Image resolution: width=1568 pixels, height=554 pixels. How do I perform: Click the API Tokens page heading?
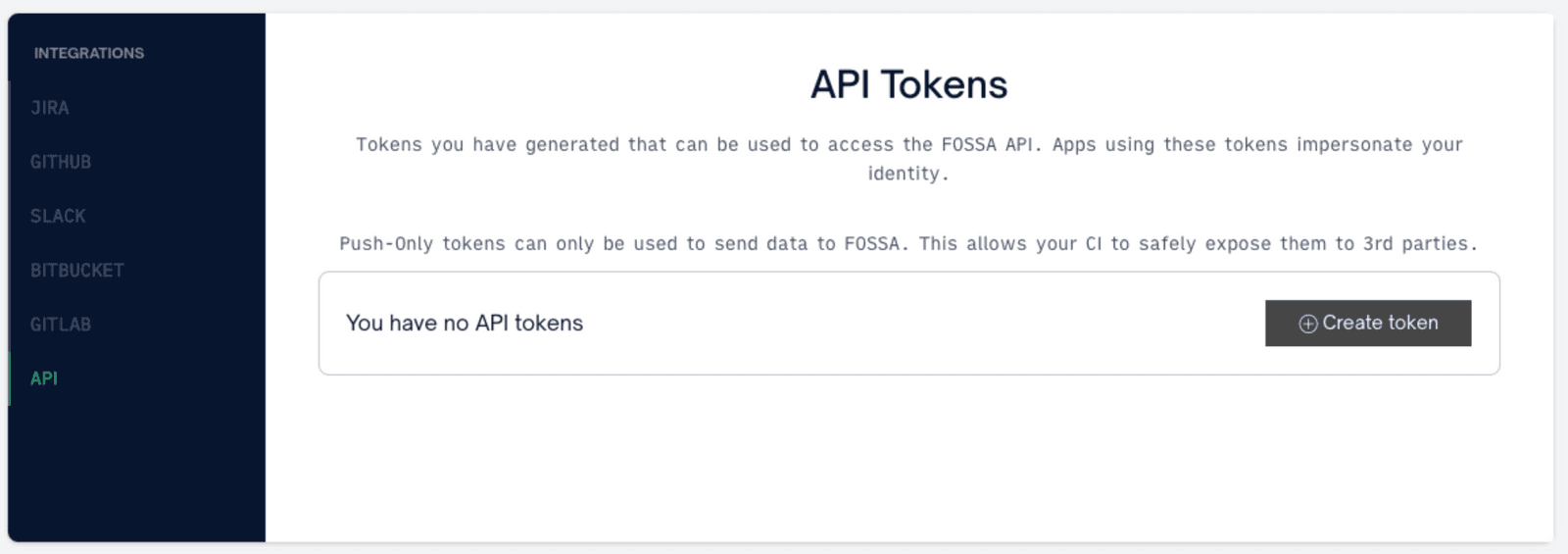tap(908, 85)
